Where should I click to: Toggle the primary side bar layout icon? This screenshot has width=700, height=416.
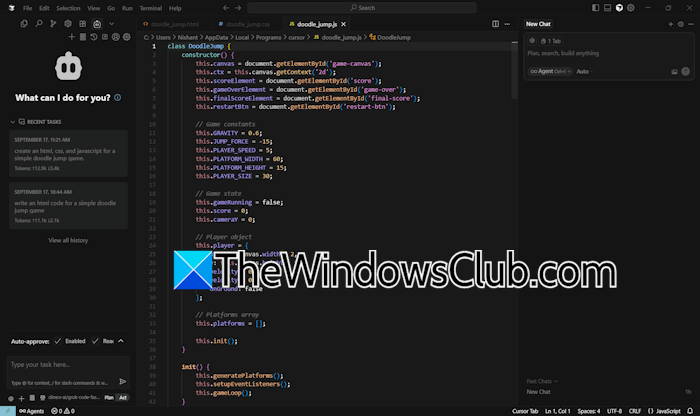point(596,8)
